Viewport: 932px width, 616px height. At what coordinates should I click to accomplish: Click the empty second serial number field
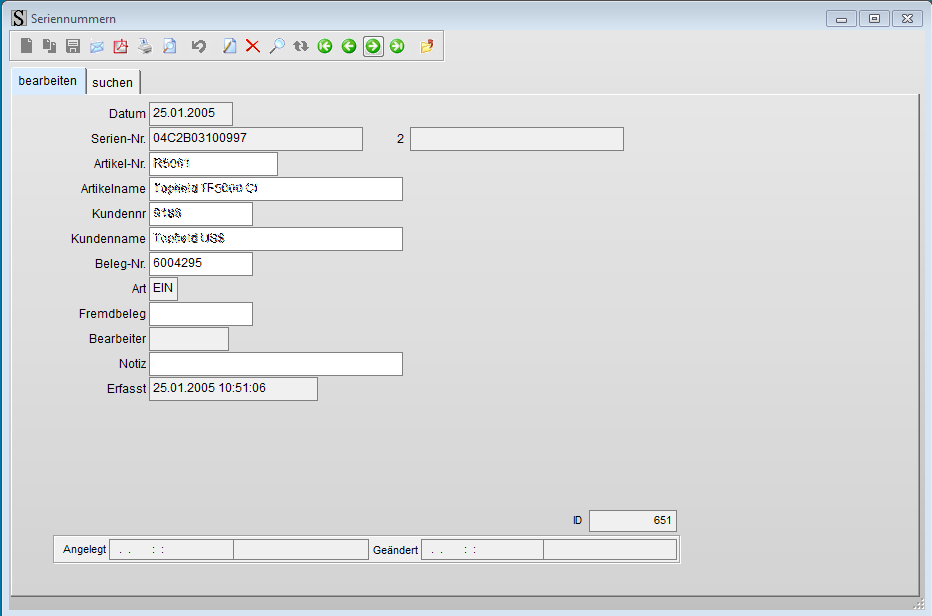tap(517, 139)
